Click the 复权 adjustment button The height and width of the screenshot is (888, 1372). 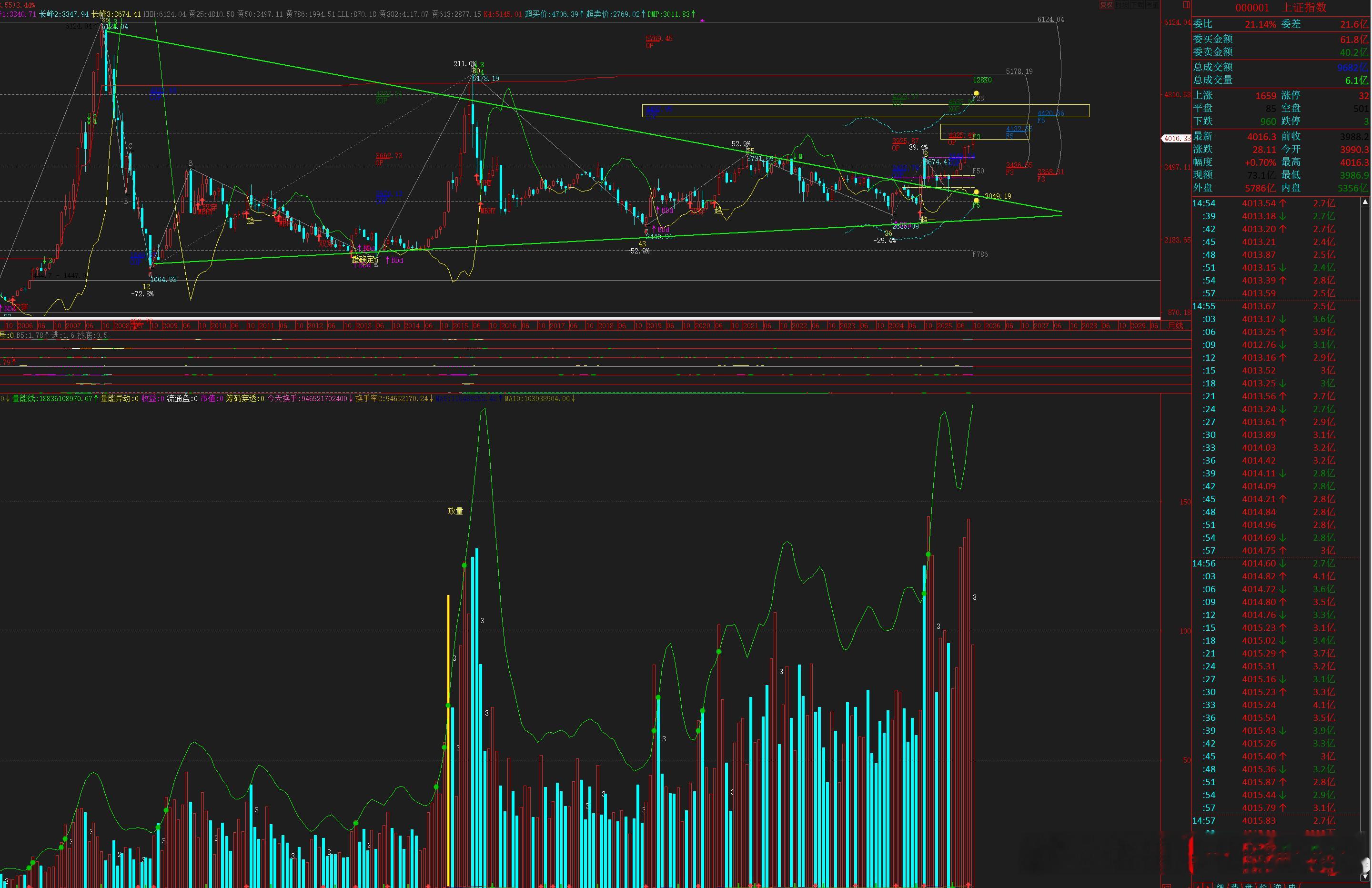pyautogui.click(x=1106, y=5)
